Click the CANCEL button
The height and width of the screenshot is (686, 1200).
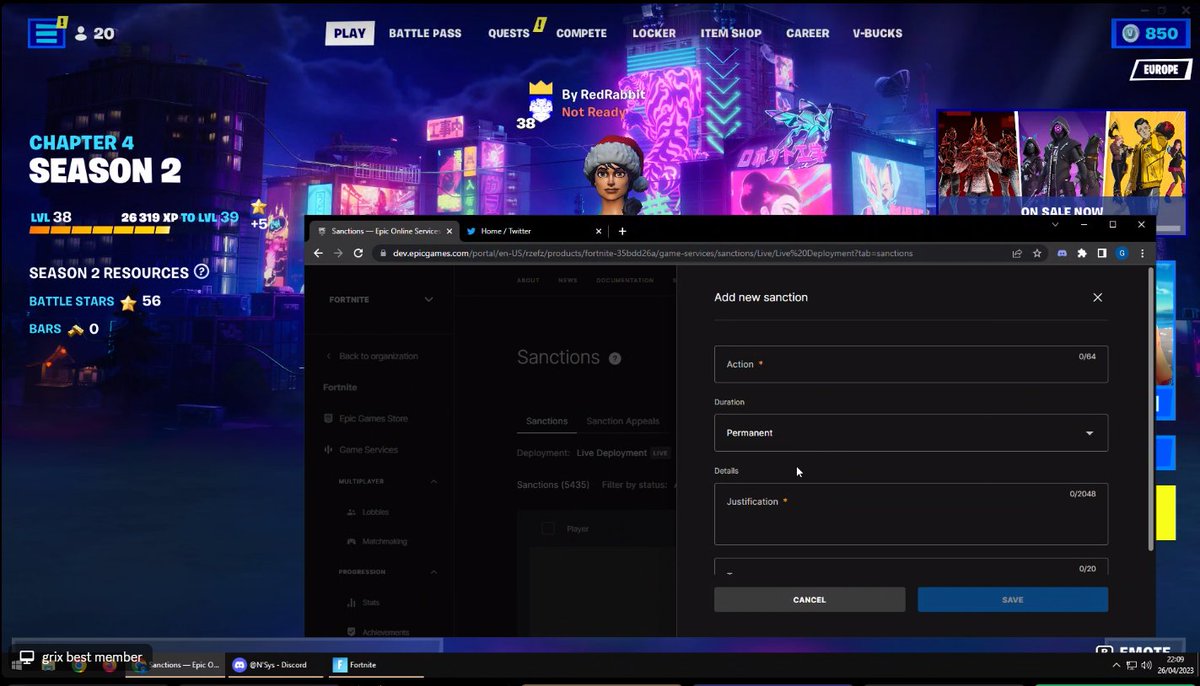point(809,599)
